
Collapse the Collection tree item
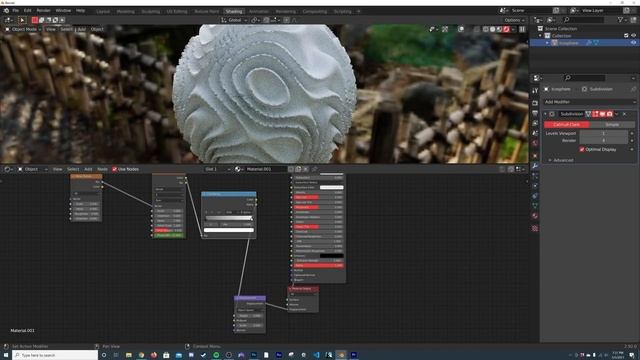point(540,36)
